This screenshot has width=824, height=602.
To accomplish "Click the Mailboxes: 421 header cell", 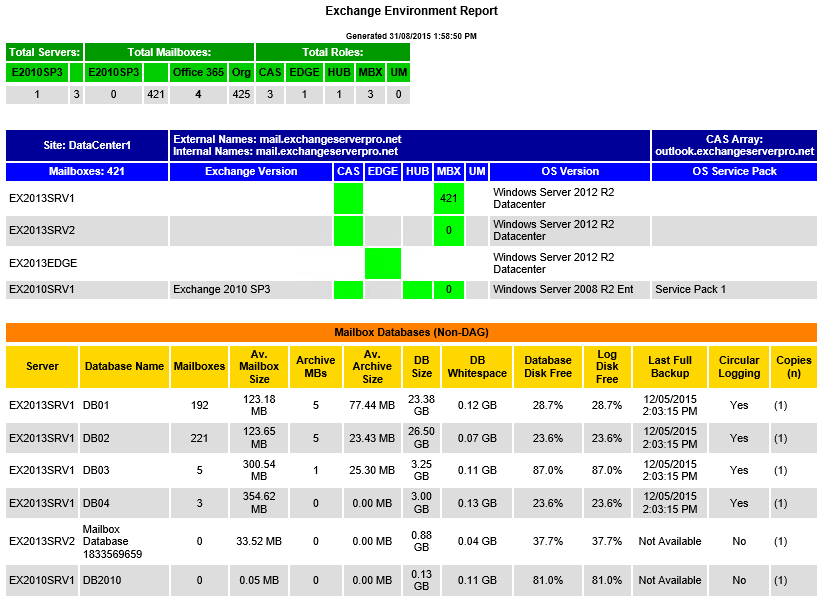I will click(x=87, y=171).
